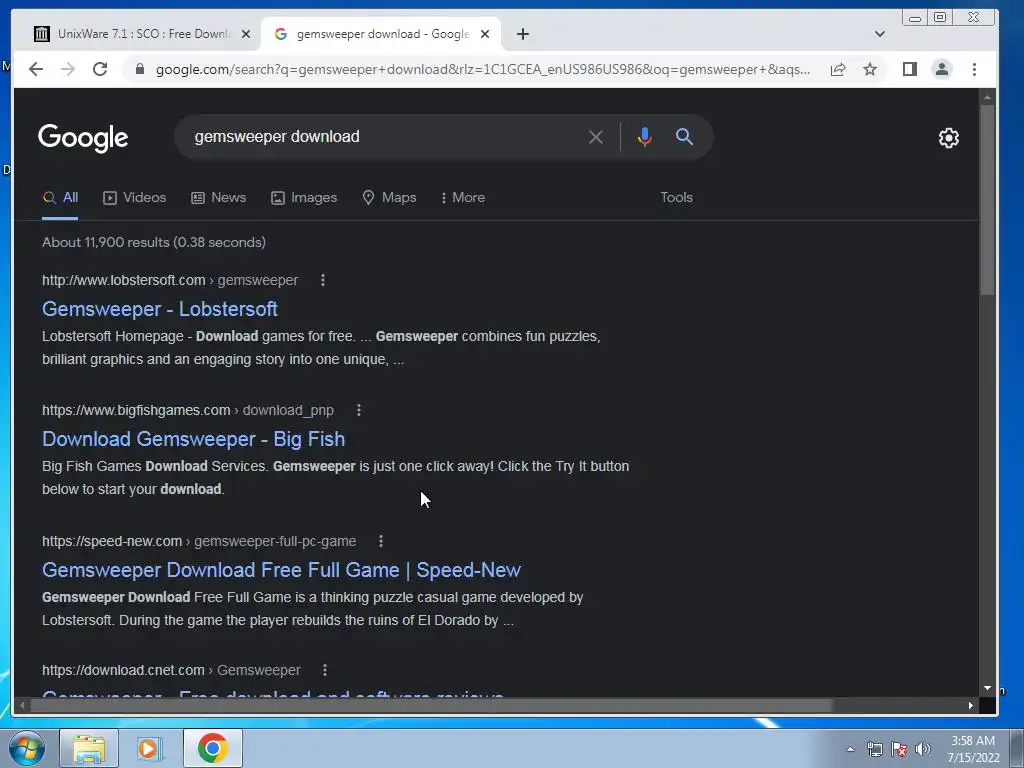Switch to the Videos tab
Image resolution: width=1024 pixels, height=768 pixels.
point(135,197)
